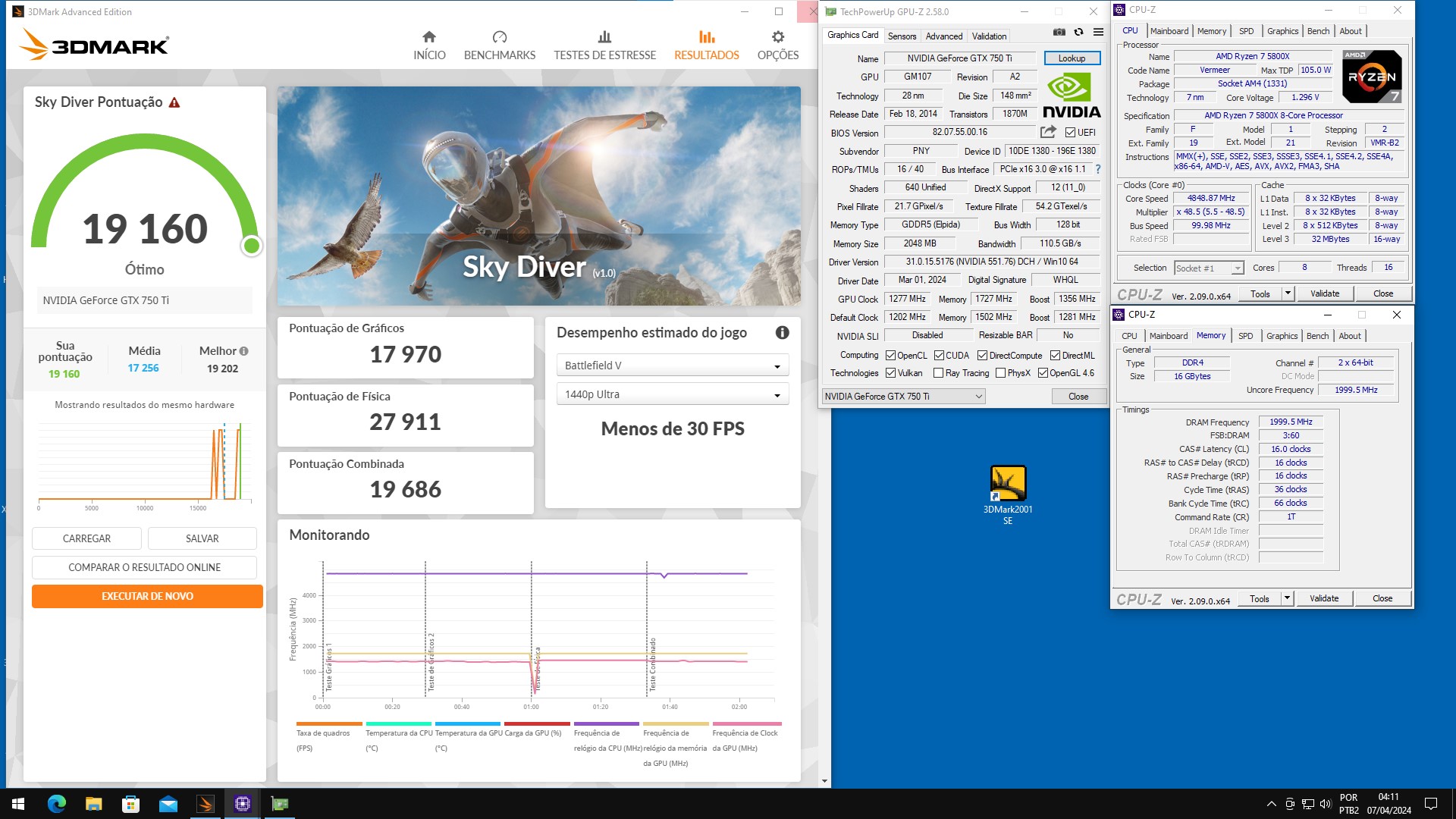Show hidden system tray icons
Screen dimensions: 1456x819
pos(1271,804)
